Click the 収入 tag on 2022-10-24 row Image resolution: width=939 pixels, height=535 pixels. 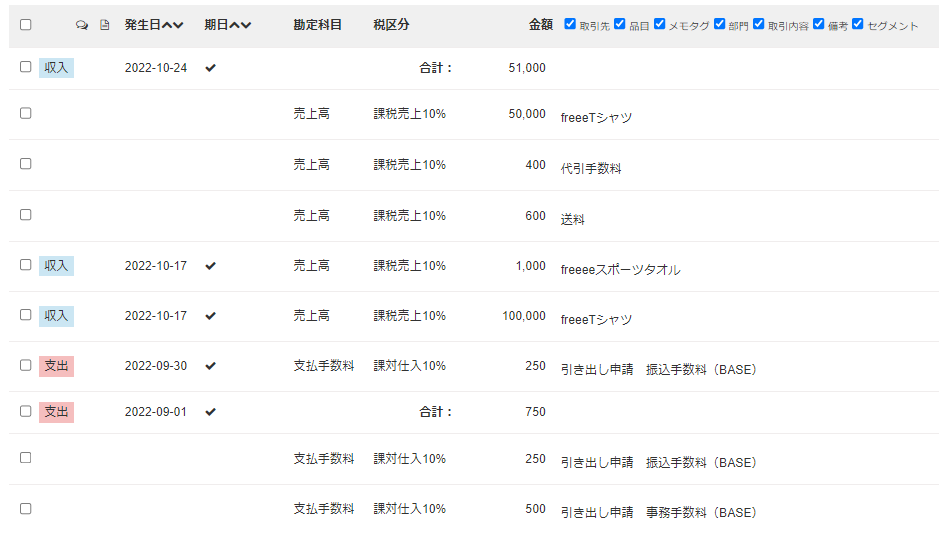pos(56,68)
